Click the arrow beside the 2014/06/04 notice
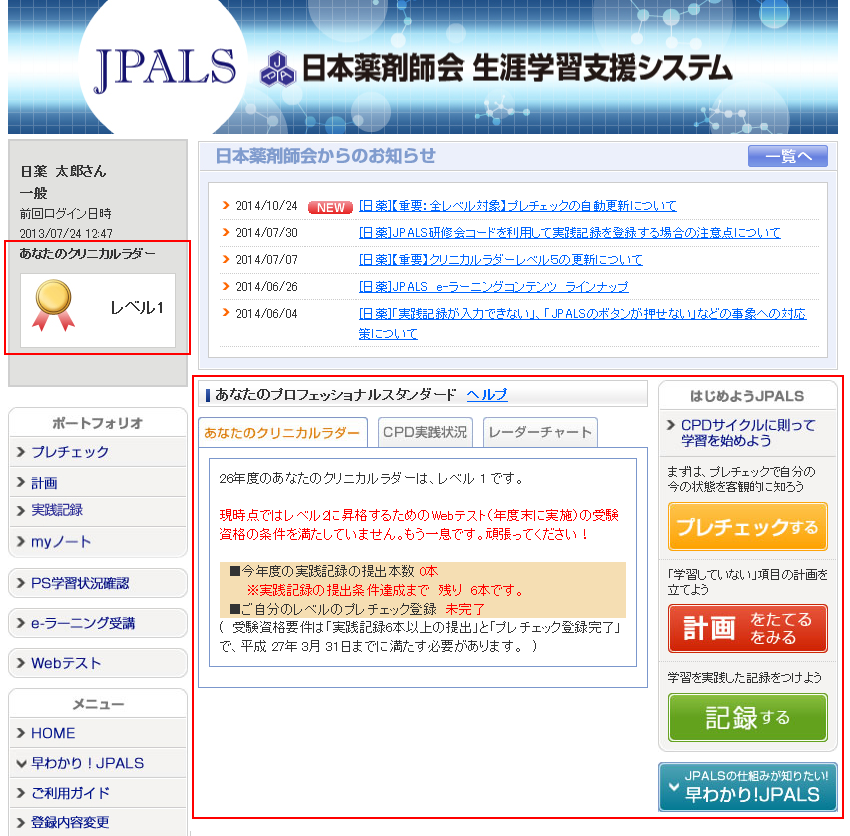Image resolution: width=850 pixels, height=836 pixels. 226,313
